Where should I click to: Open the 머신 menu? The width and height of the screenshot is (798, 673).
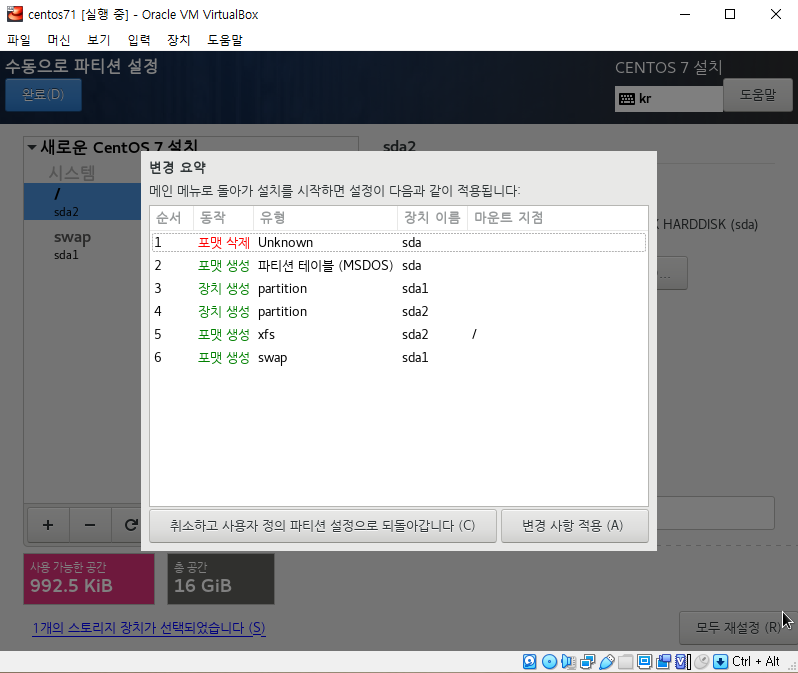click(59, 40)
